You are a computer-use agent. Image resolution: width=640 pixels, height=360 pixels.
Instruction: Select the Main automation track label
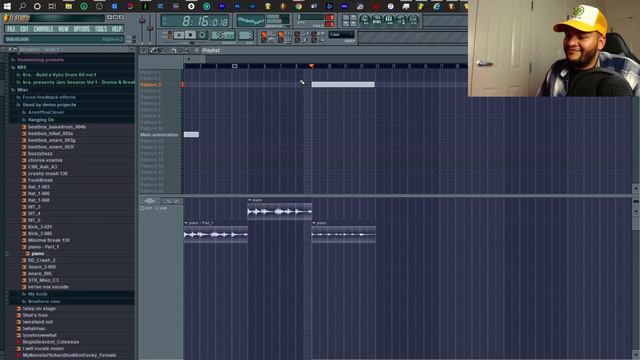click(x=159, y=135)
